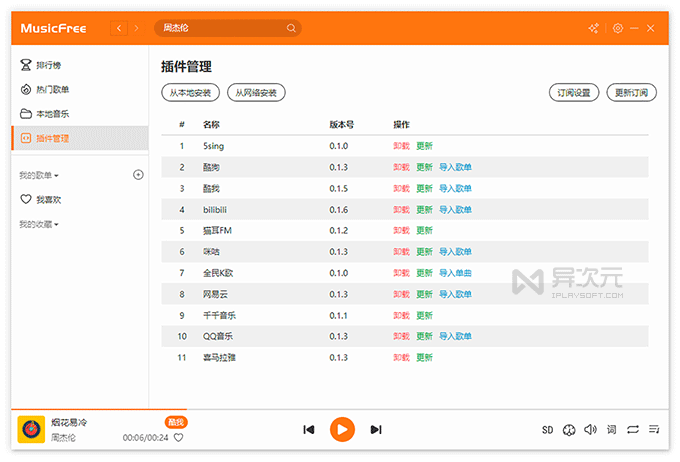The image size is (680, 462).
Task: Open settings gear in the title bar
Action: click(618, 28)
